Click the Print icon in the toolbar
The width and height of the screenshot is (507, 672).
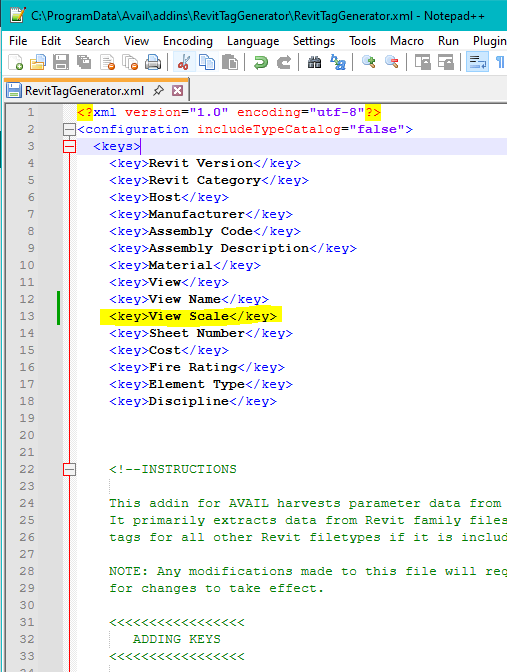click(x=153, y=63)
